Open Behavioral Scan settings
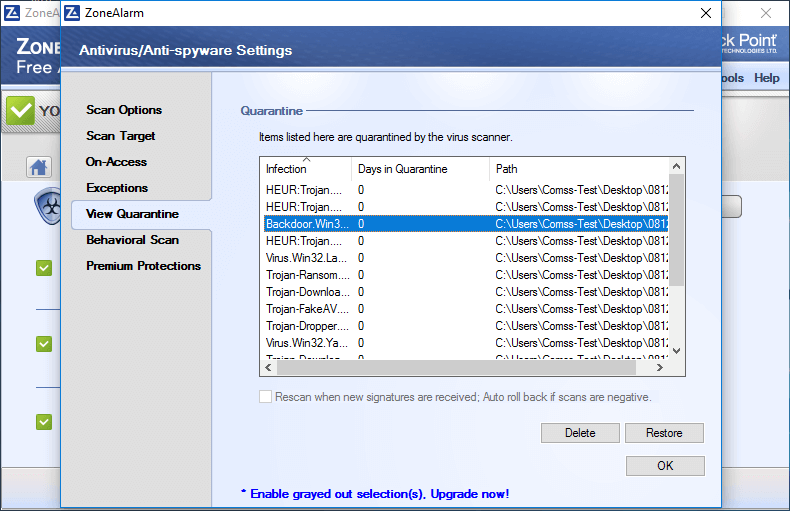 point(133,240)
